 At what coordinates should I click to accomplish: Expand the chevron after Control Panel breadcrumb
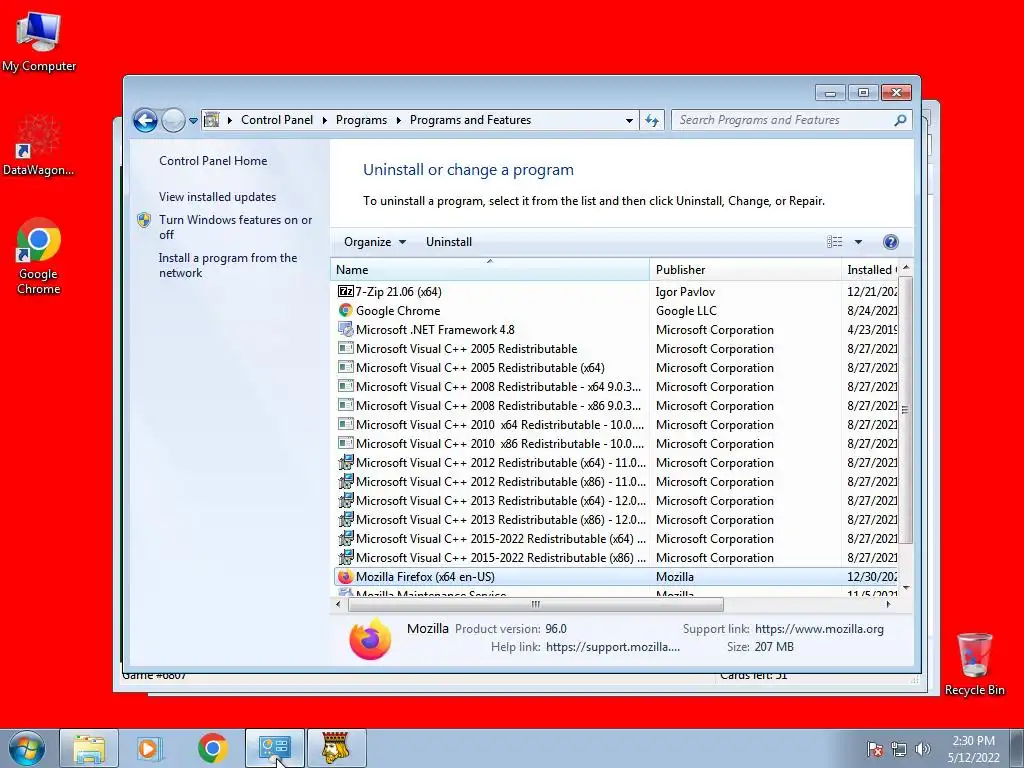click(325, 120)
